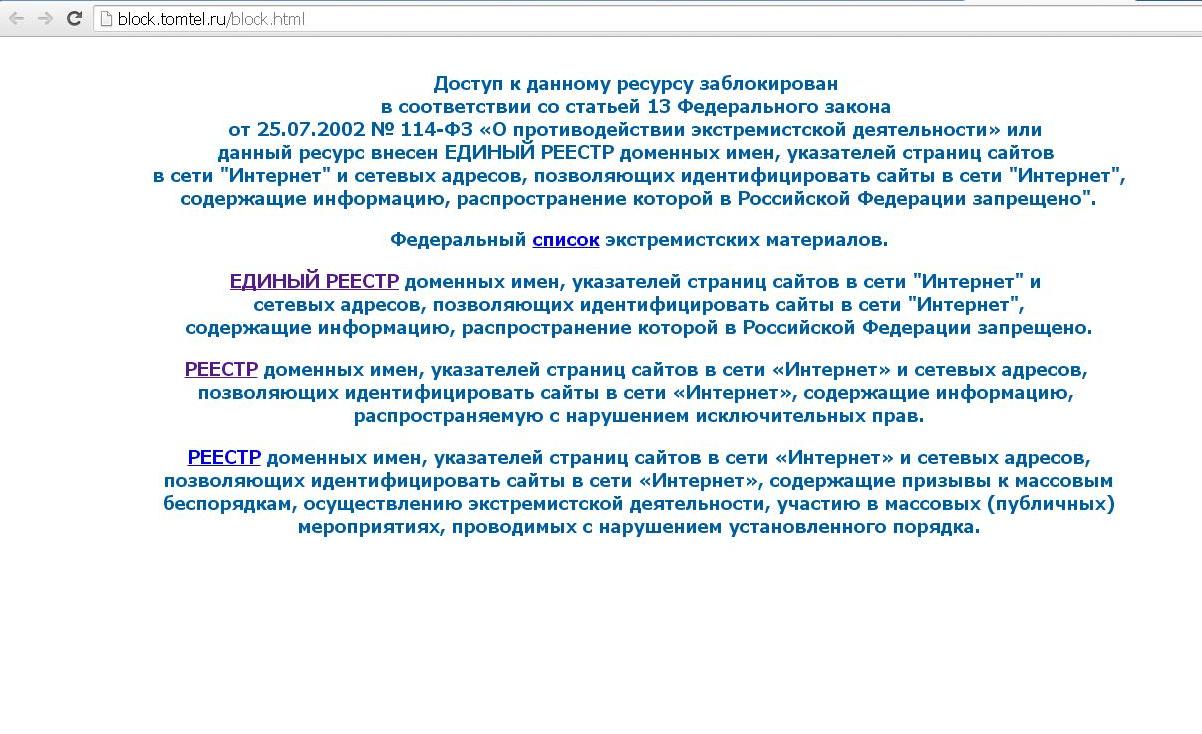Screen dimensions: 1202x734
Task: Click the browser Forward arrow
Action: click(x=45, y=18)
